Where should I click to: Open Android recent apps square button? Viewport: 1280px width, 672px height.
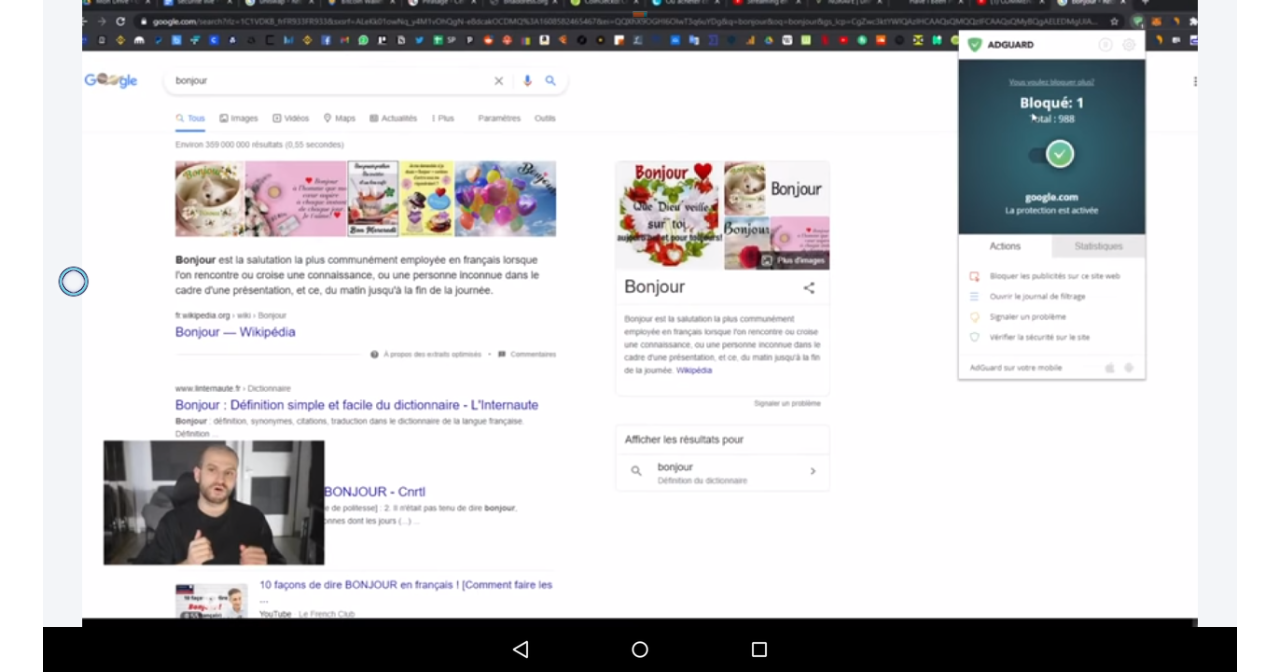(759, 650)
